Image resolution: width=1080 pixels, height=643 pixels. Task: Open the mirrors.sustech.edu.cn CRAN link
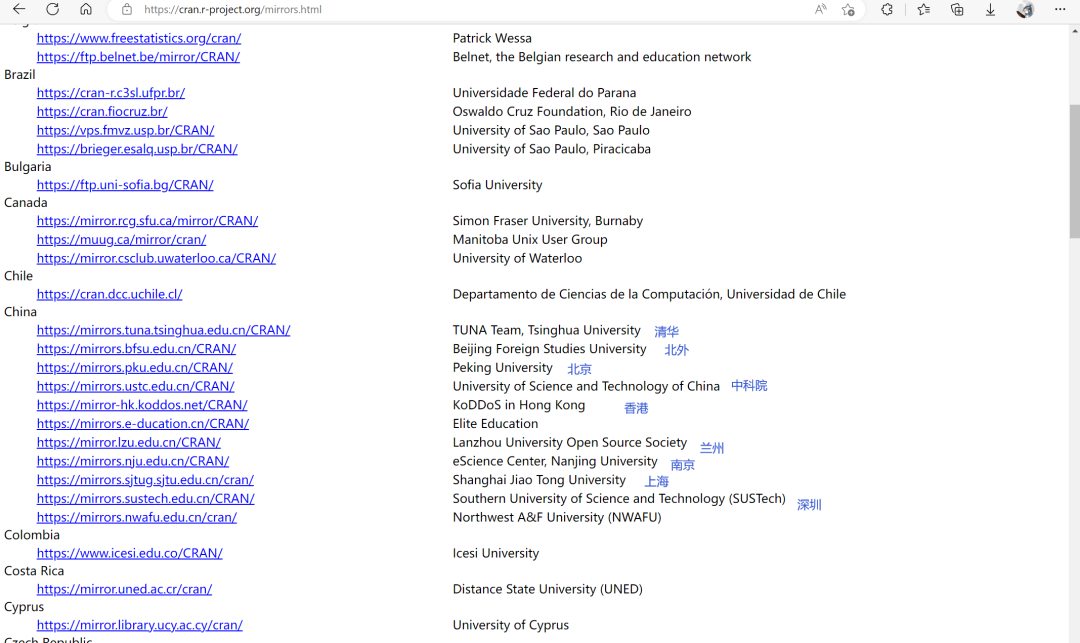coord(145,498)
